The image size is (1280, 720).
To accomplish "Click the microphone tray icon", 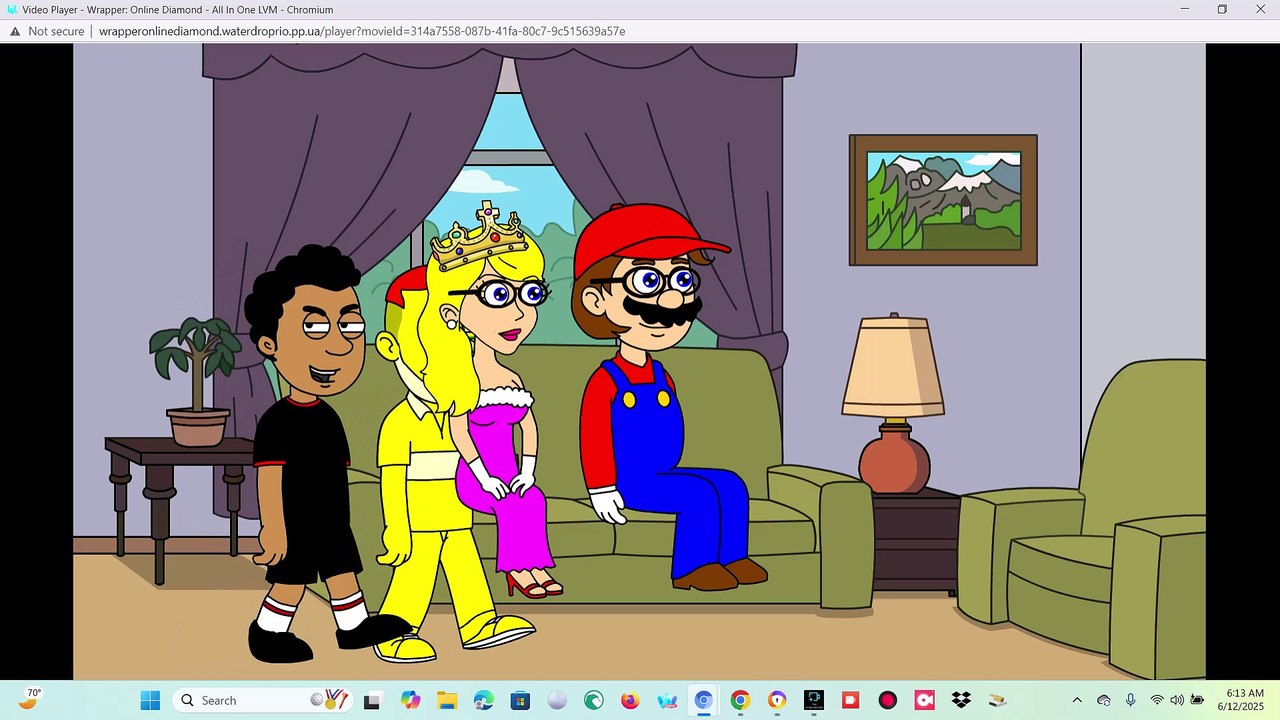I will (x=1130, y=700).
